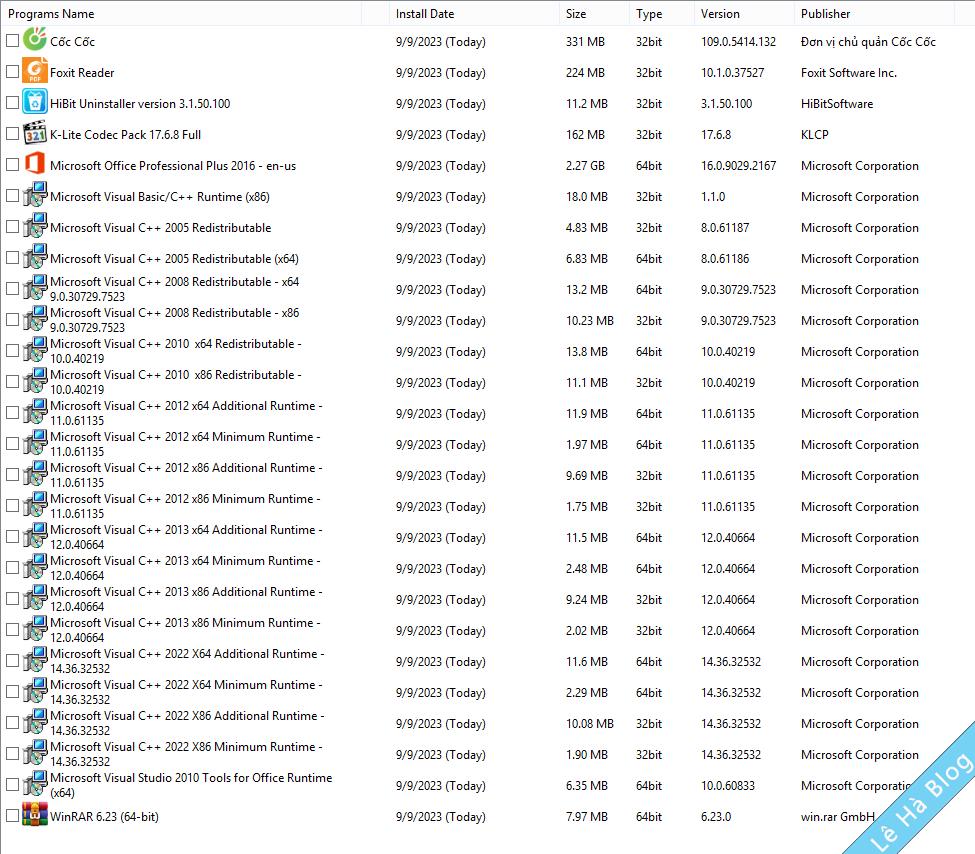975x854 pixels.
Task: Click icon of Visual Studio 2010 Tools for Office Runtime
Action: point(35,784)
